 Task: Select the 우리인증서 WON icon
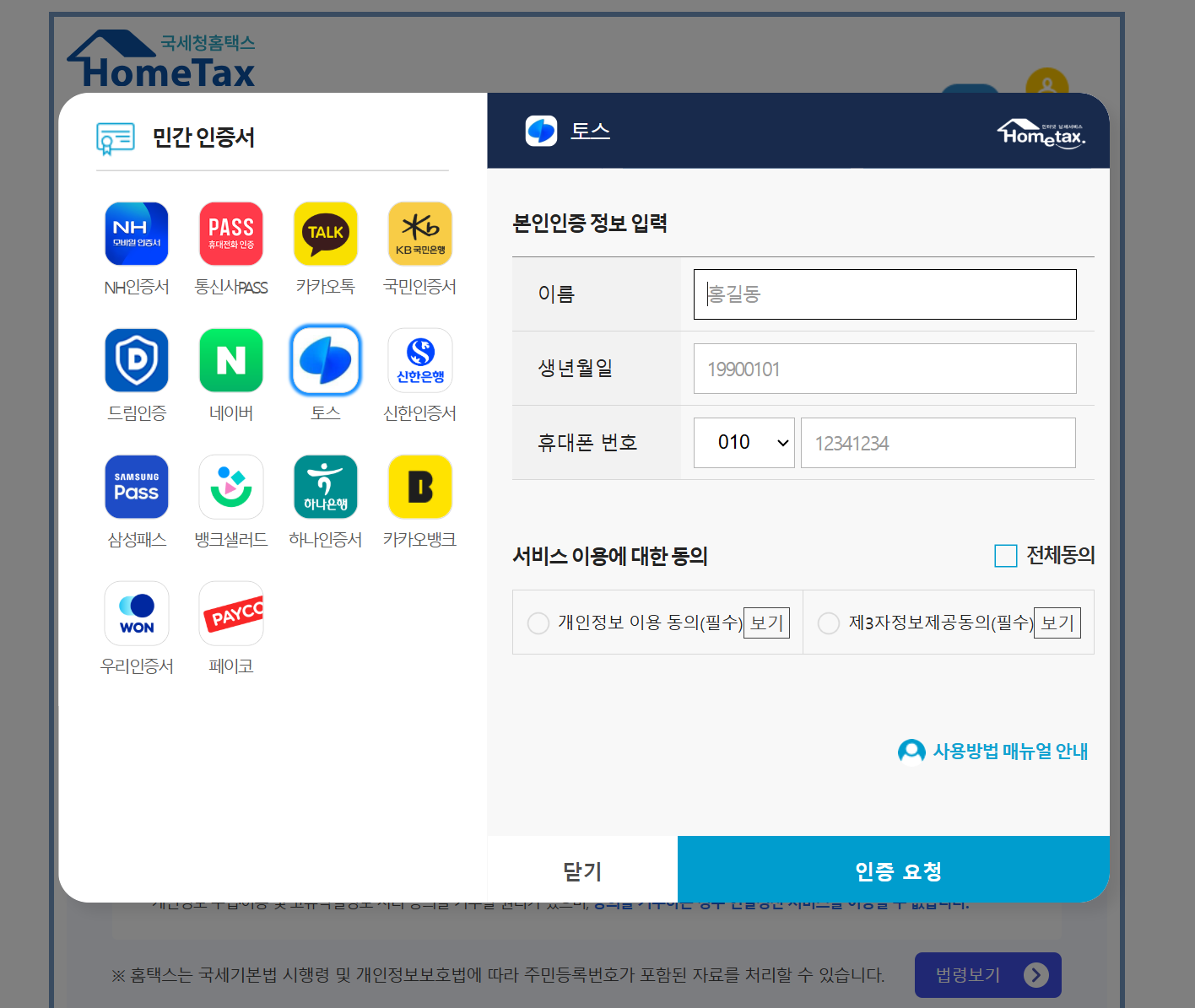pyautogui.click(x=137, y=613)
